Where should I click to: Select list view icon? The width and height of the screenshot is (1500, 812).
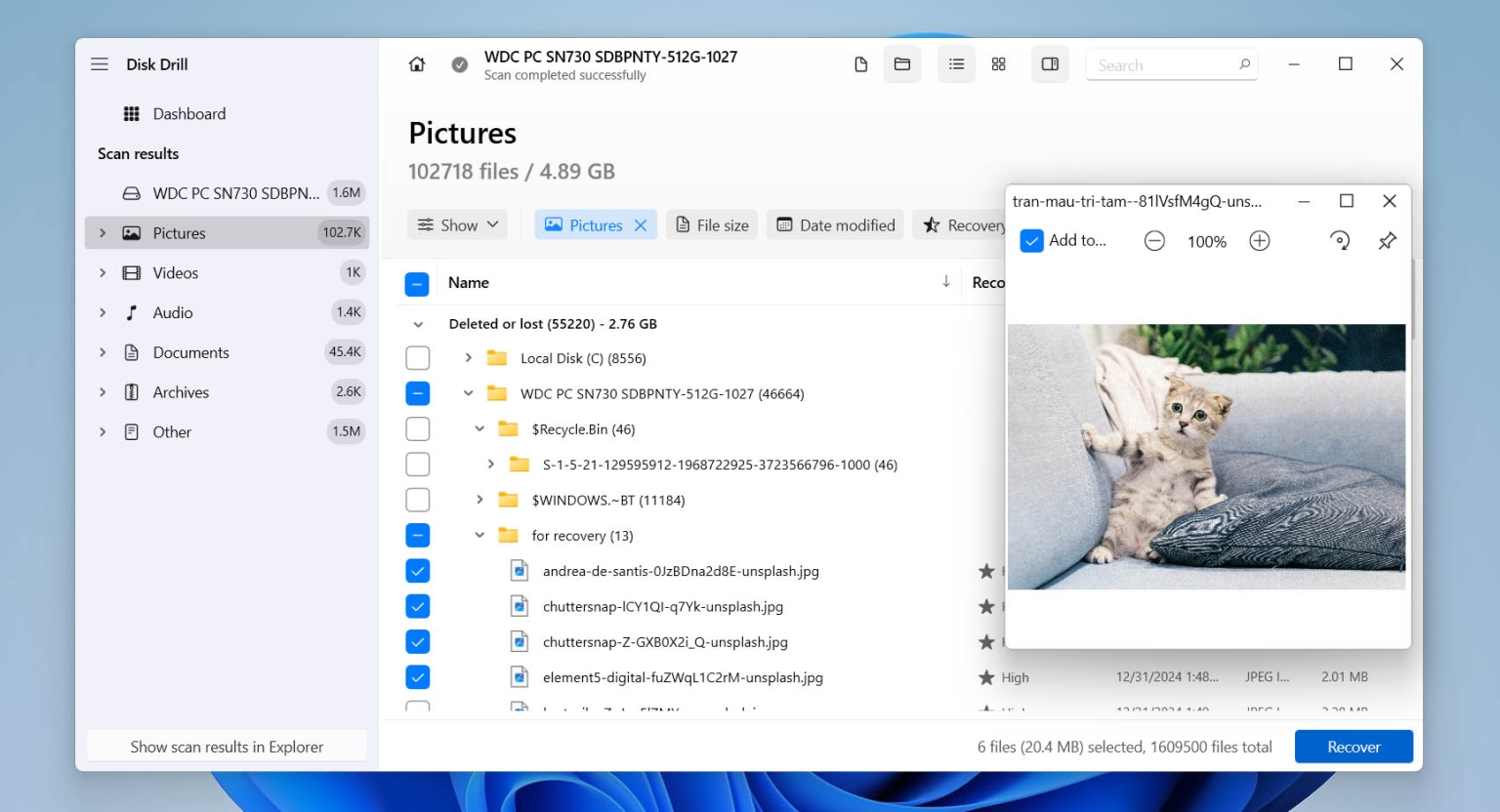pos(956,63)
